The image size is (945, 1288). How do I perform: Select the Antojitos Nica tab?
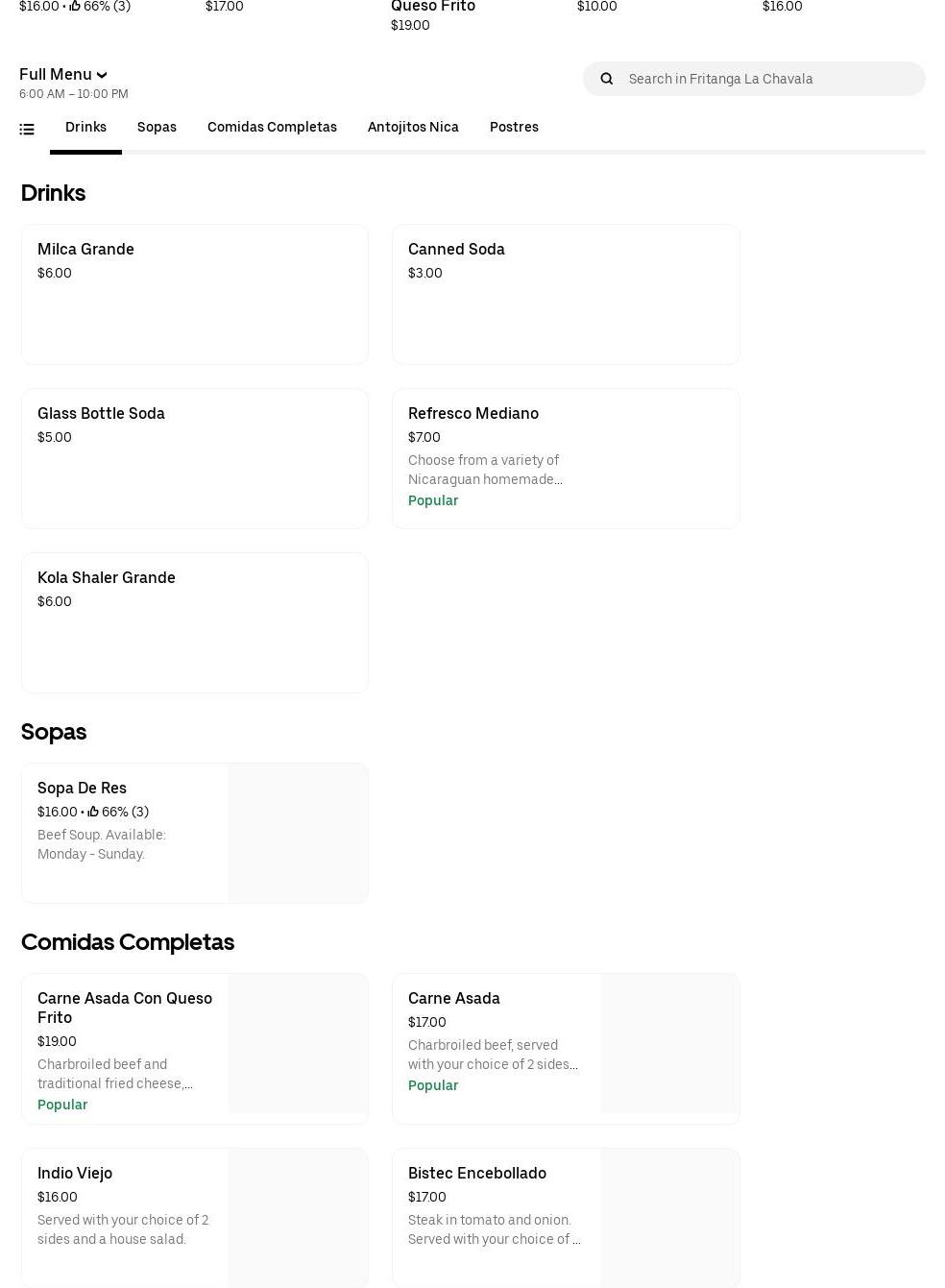pyautogui.click(x=413, y=128)
